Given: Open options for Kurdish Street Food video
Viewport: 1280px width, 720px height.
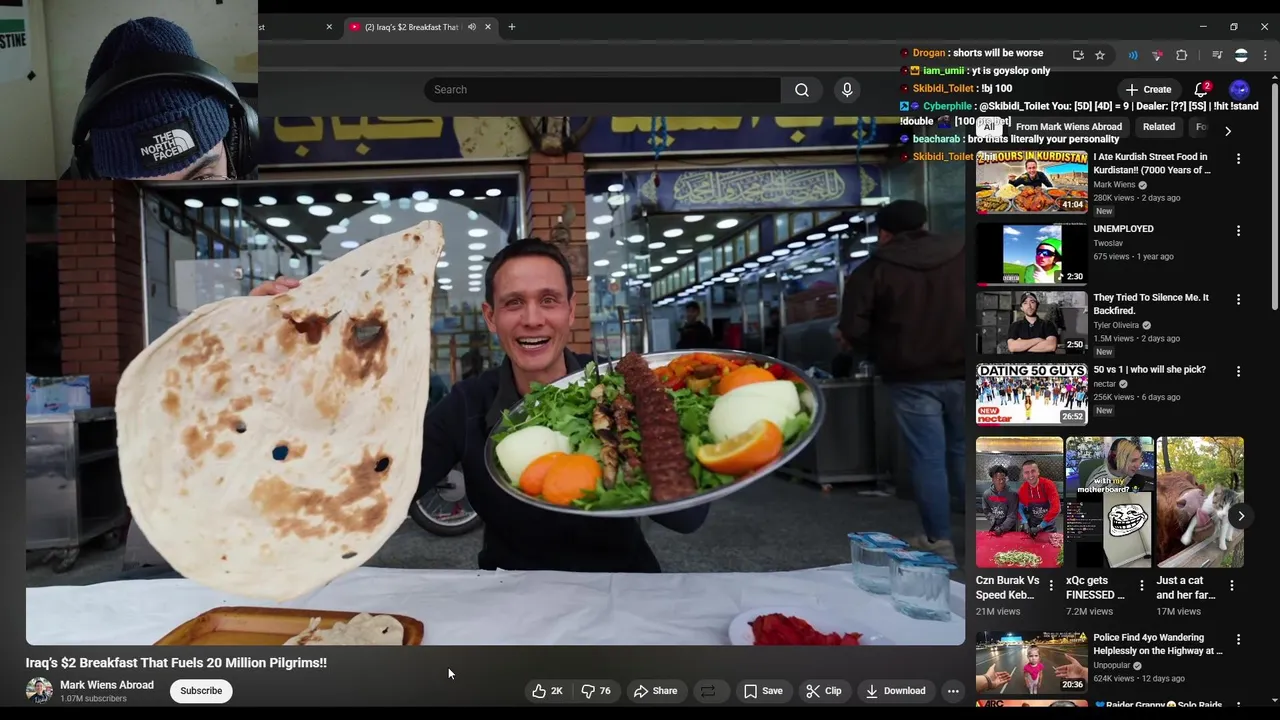Looking at the screenshot, I should (1238, 159).
